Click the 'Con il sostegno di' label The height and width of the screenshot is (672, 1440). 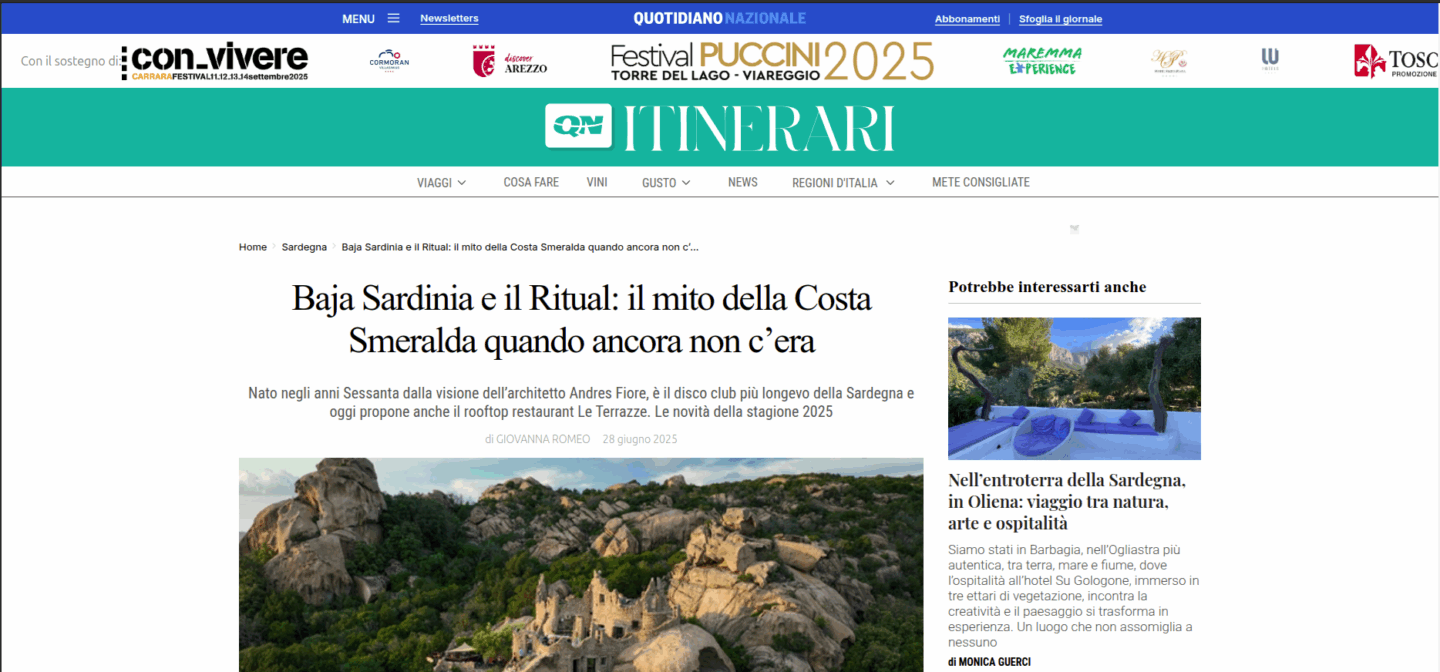coord(70,61)
